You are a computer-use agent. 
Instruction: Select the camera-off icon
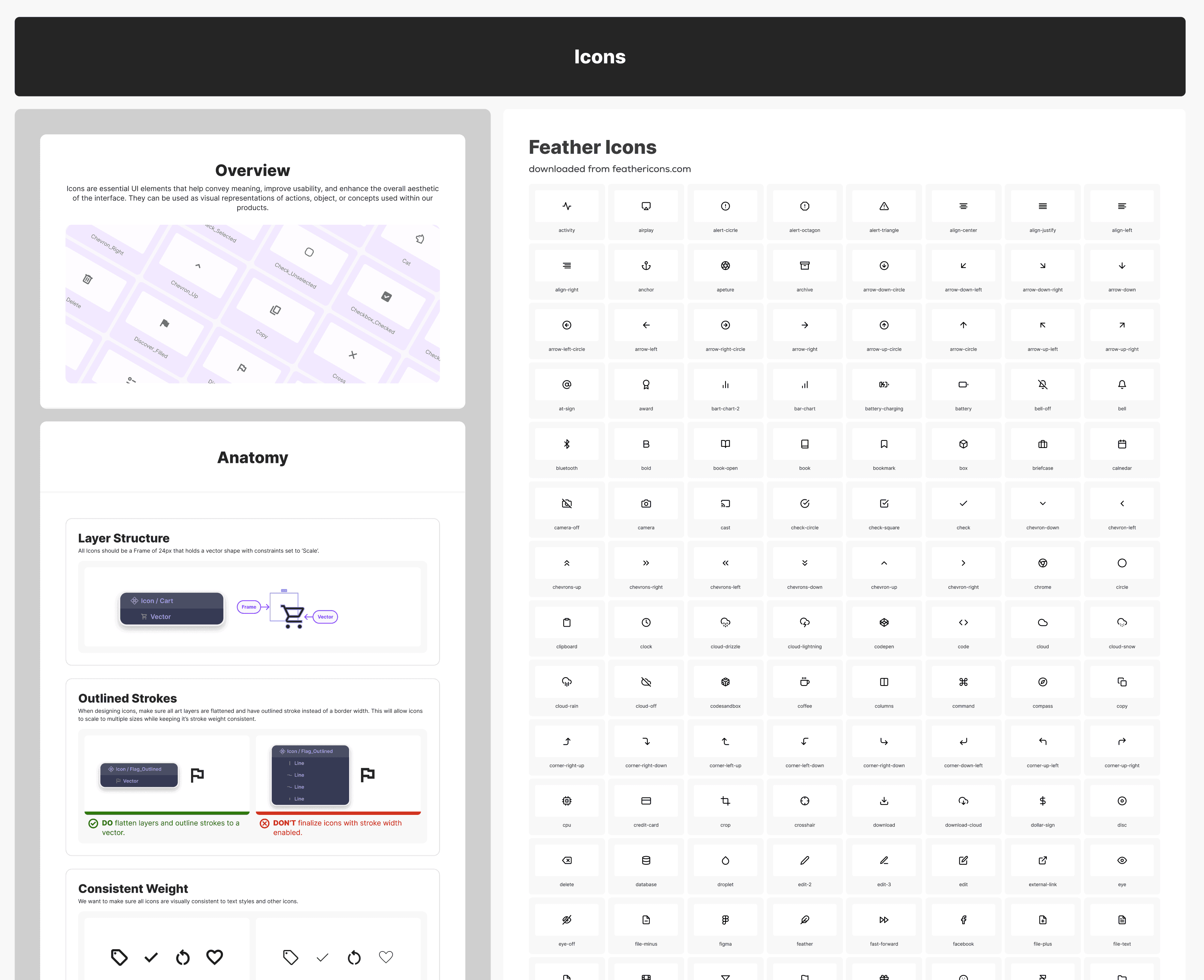[566, 504]
